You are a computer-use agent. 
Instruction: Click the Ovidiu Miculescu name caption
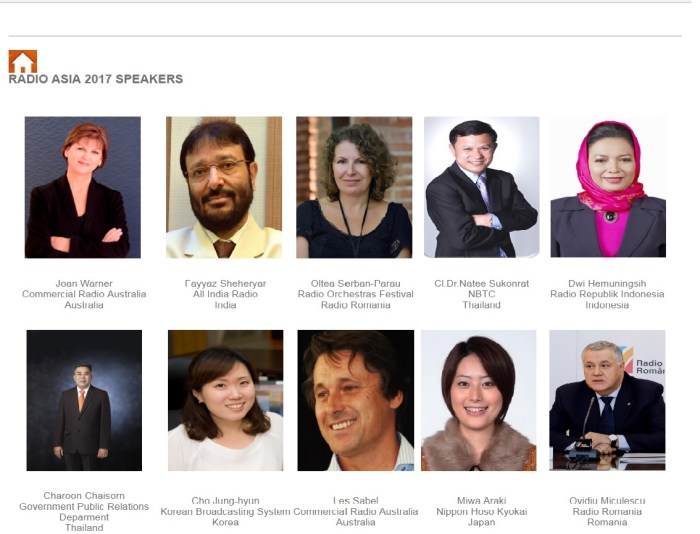(x=608, y=500)
